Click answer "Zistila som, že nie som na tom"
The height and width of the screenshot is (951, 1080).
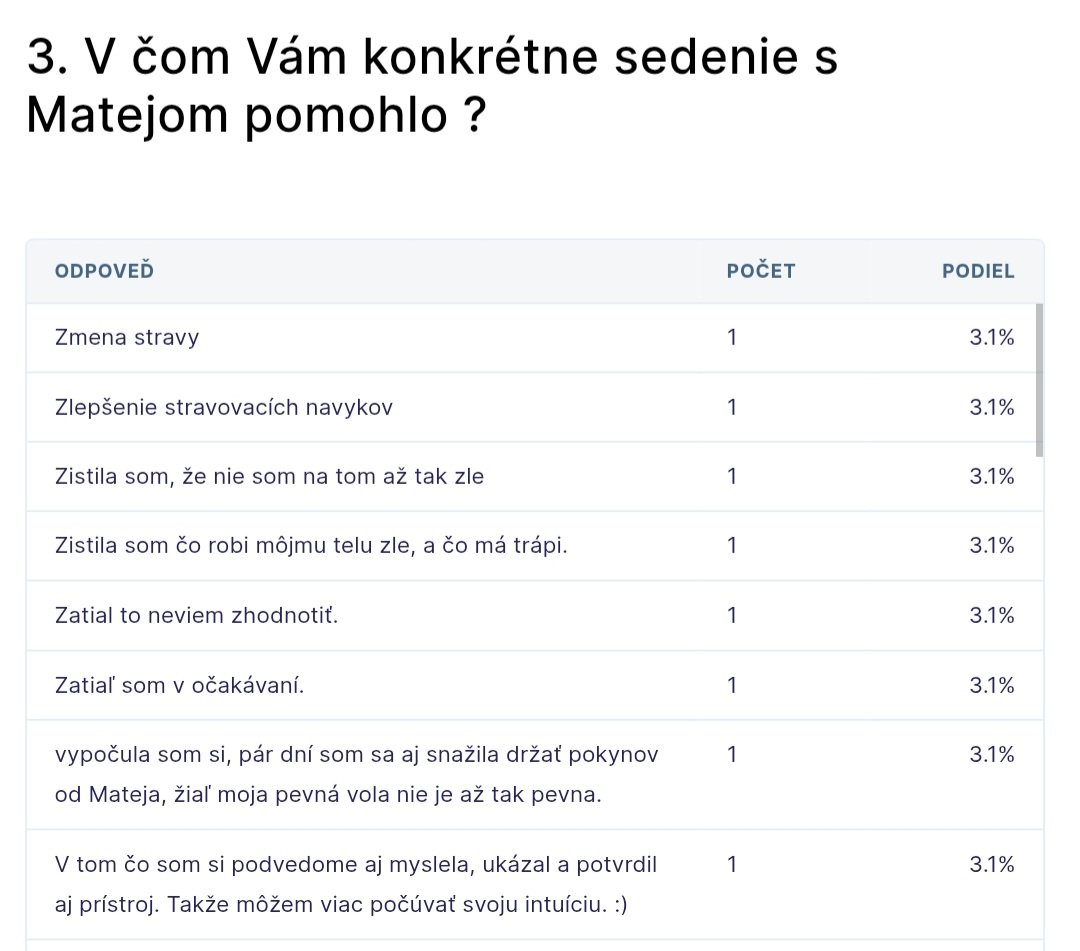point(269,476)
